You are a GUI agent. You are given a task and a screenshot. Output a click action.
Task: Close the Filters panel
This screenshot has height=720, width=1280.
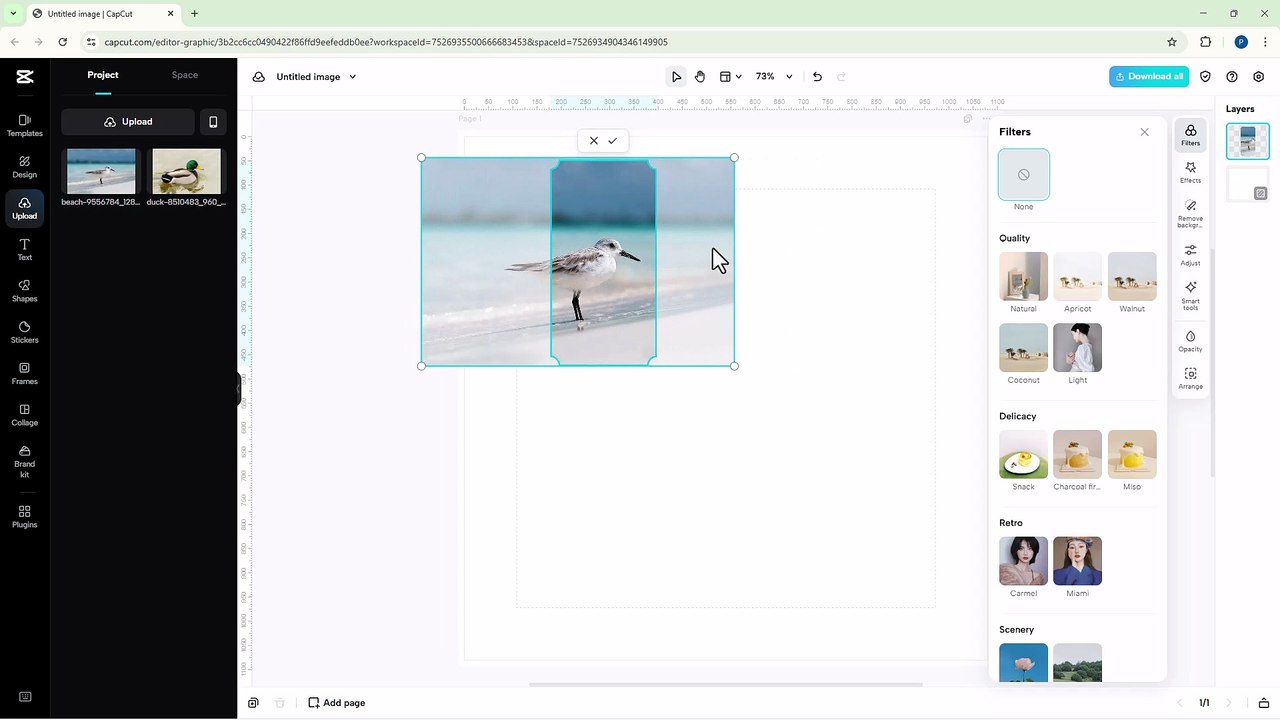(x=1145, y=132)
